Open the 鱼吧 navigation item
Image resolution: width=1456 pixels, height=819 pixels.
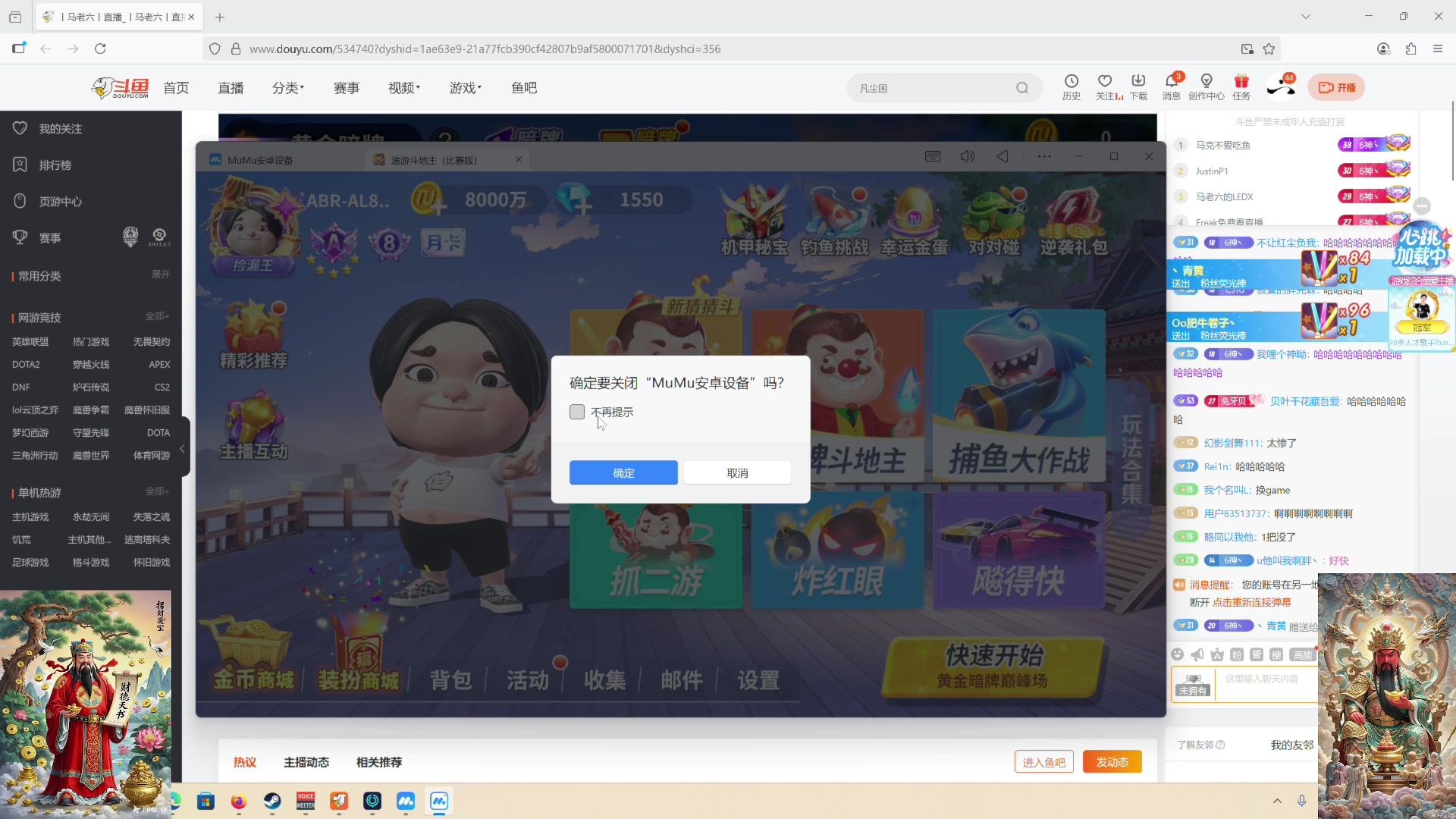click(524, 88)
